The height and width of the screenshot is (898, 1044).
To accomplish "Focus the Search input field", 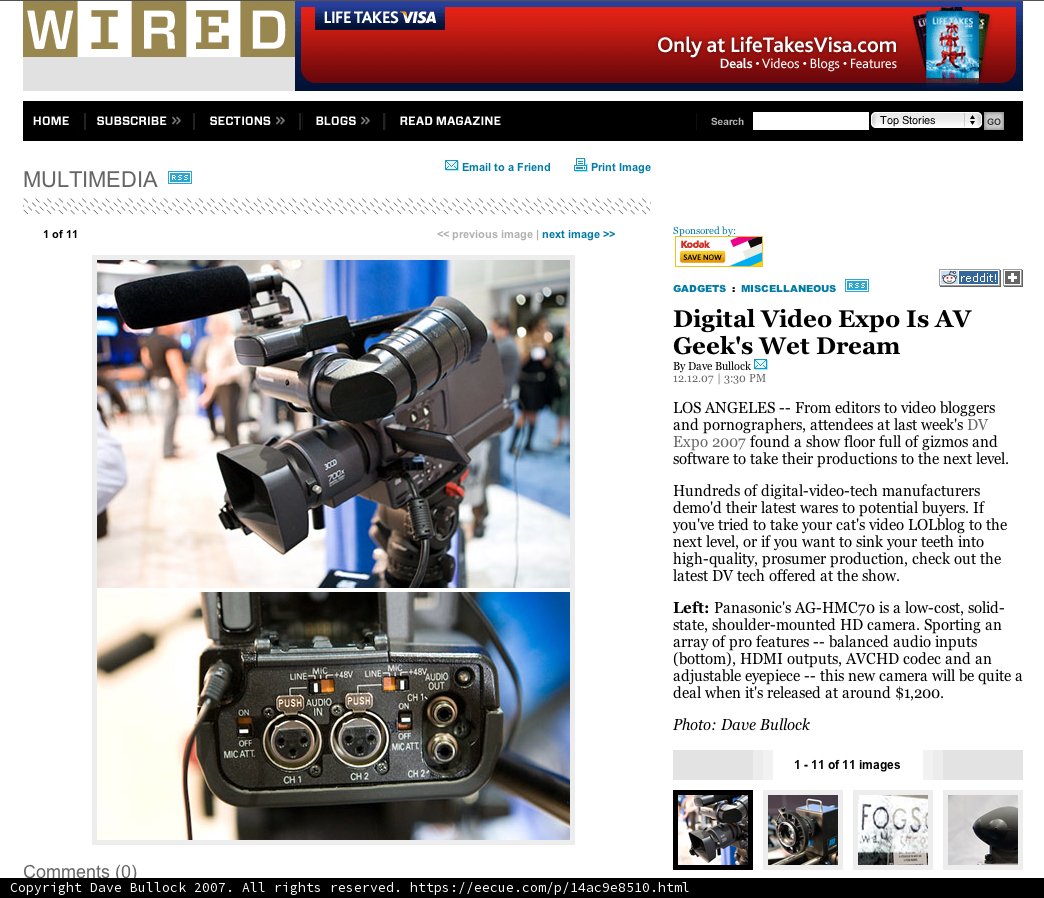I will [x=810, y=120].
